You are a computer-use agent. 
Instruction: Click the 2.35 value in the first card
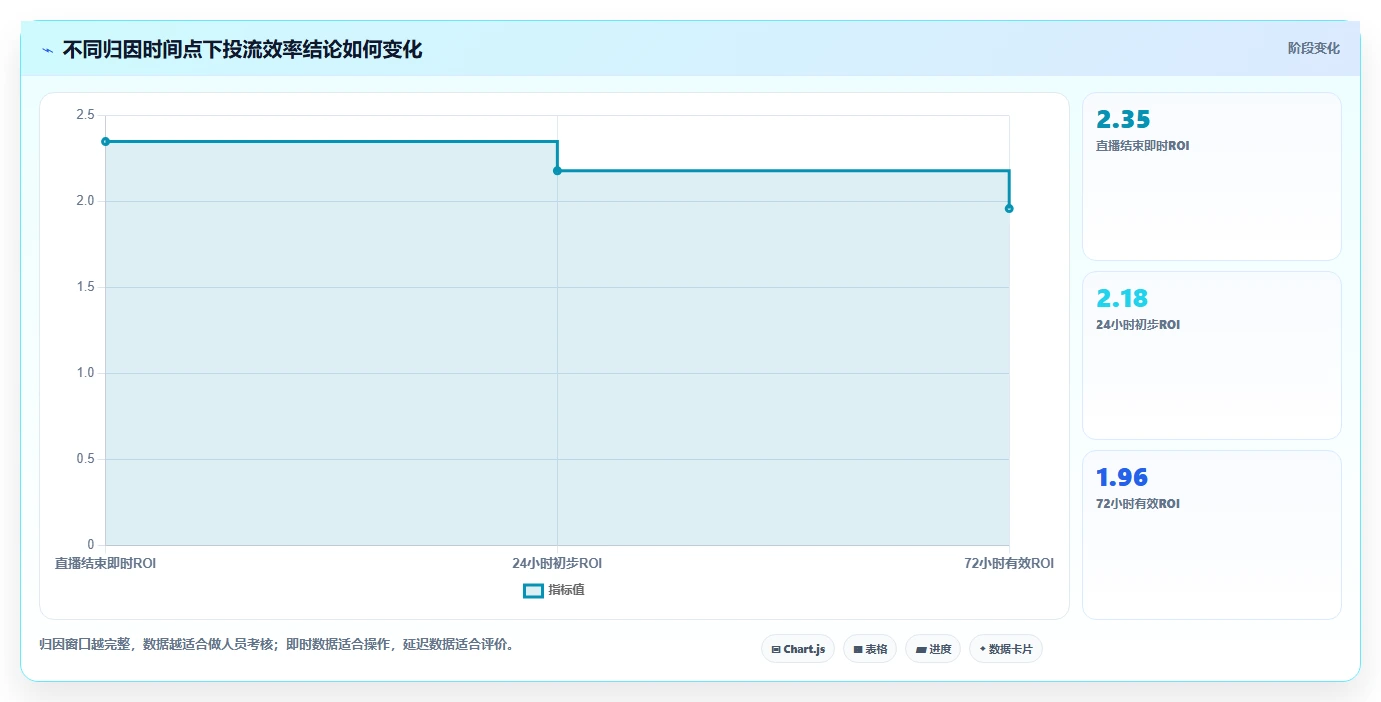point(1123,120)
